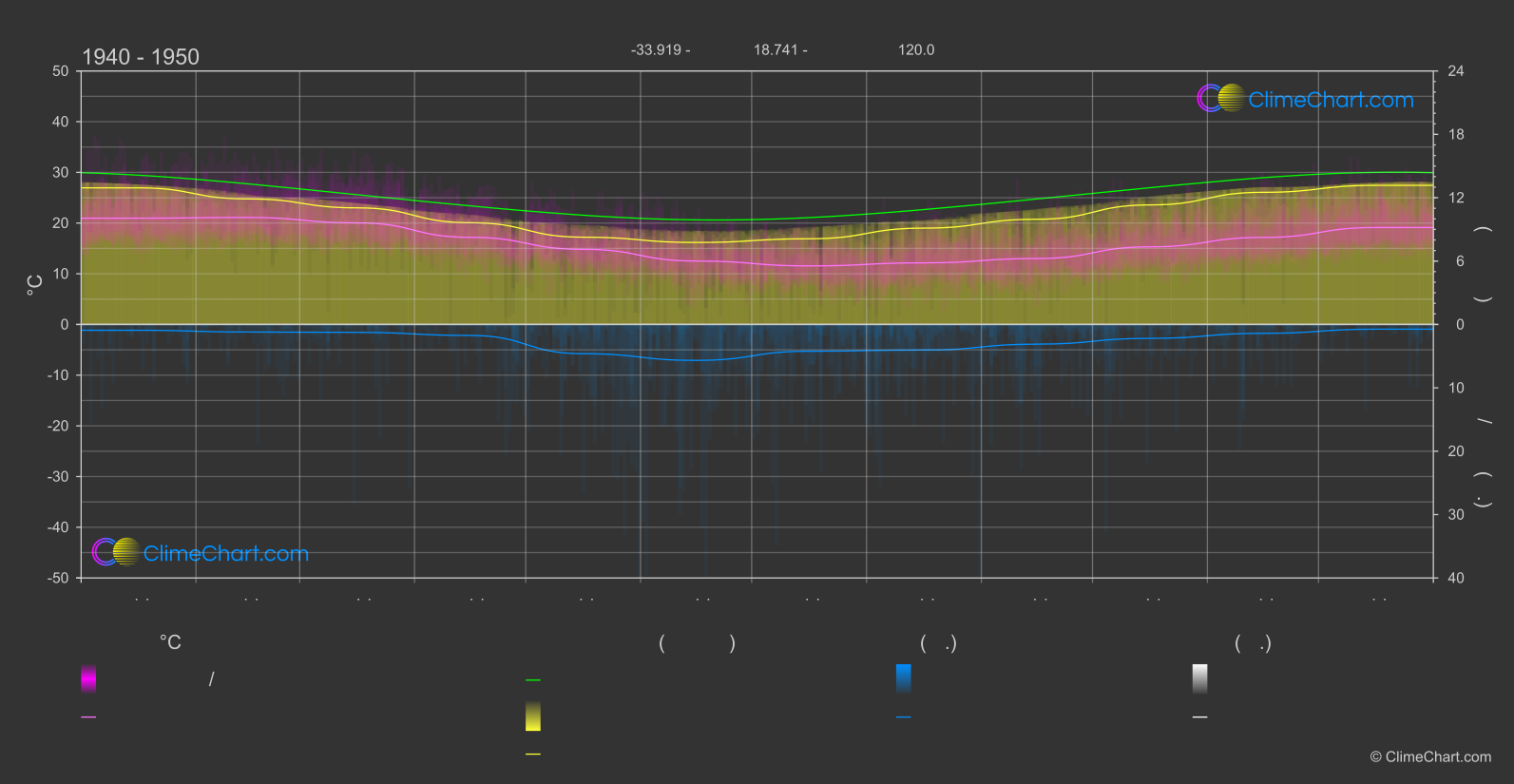The width and height of the screenshot is (1514, 784).
Task: Toggle the white line legend marker
Action: point(1200,717)
